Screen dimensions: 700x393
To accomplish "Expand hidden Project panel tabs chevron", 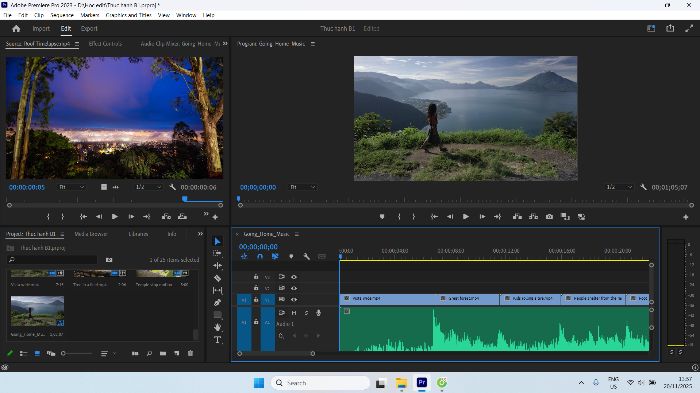I will click(200, 234).
